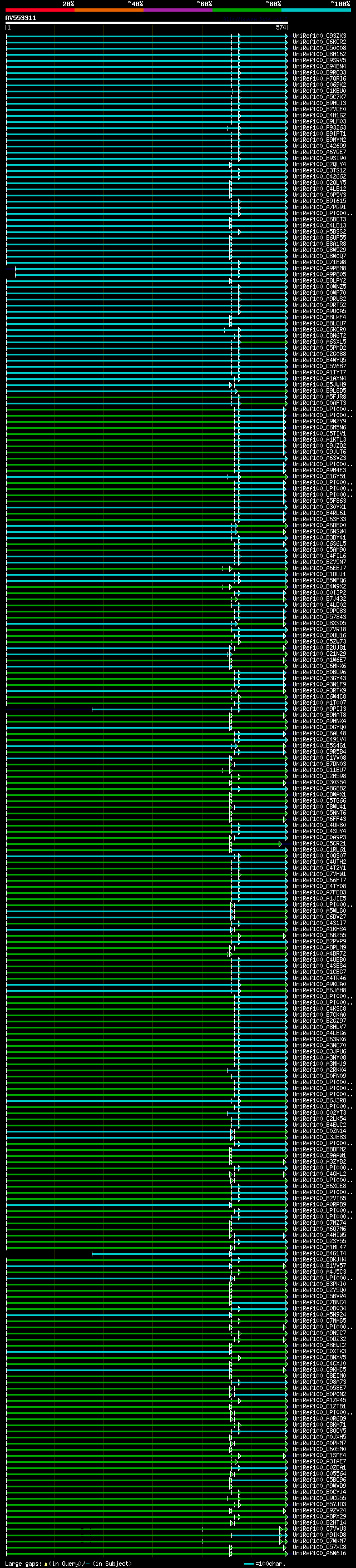Select hit label UniRef100_Q069K2
This screenshot has width=356, height=1568.
point(319,85)
